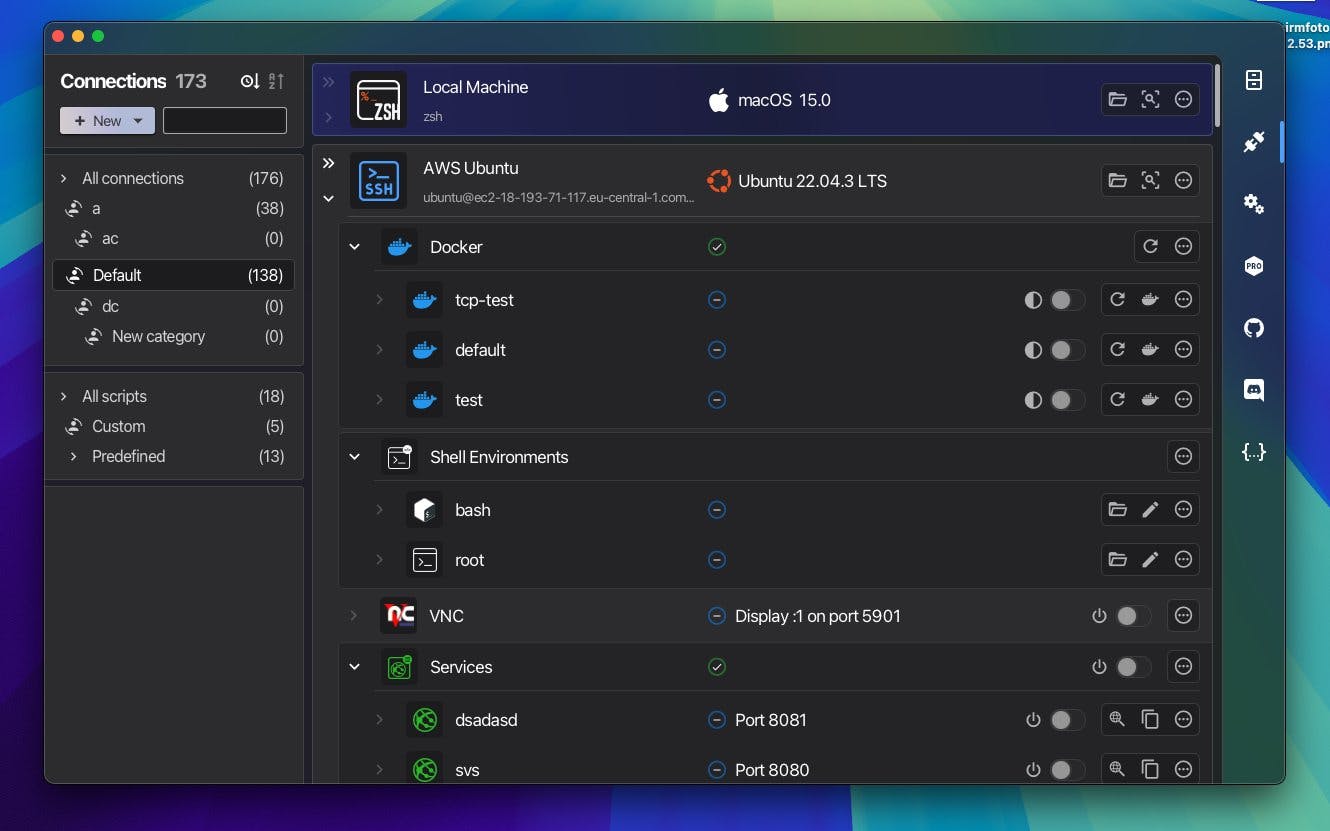Open more options for Local Machine
This screenshot has height=831, width=1330.
point(1183,100)
